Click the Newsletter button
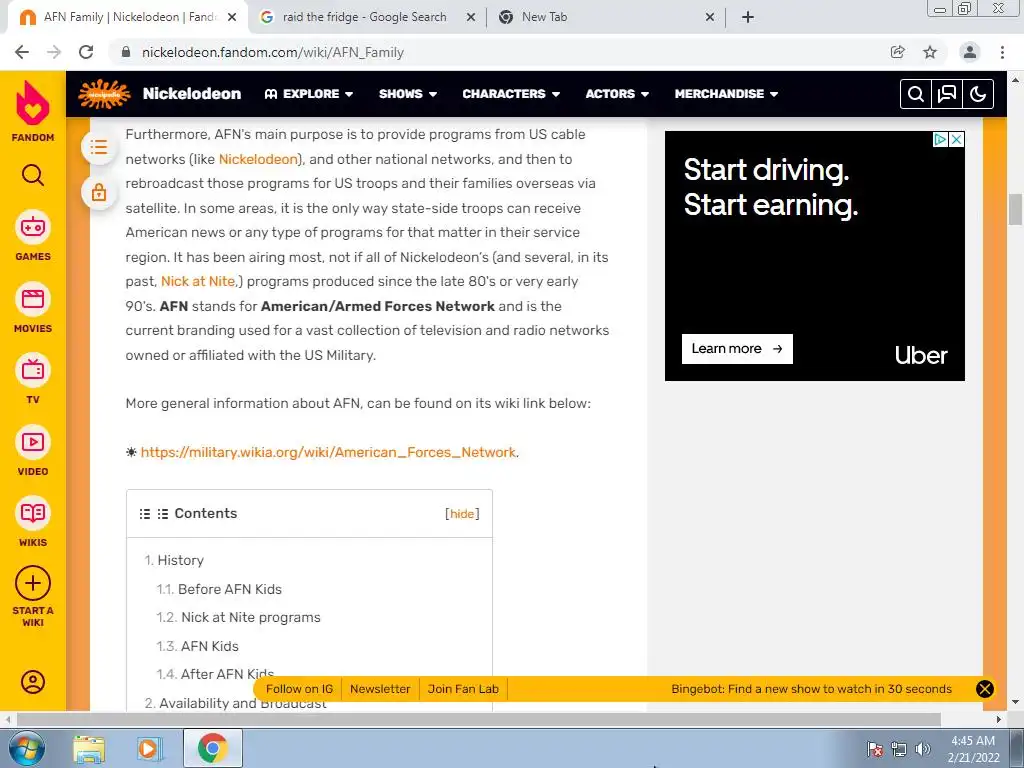 pyautogui.click(x=380, y=689)
